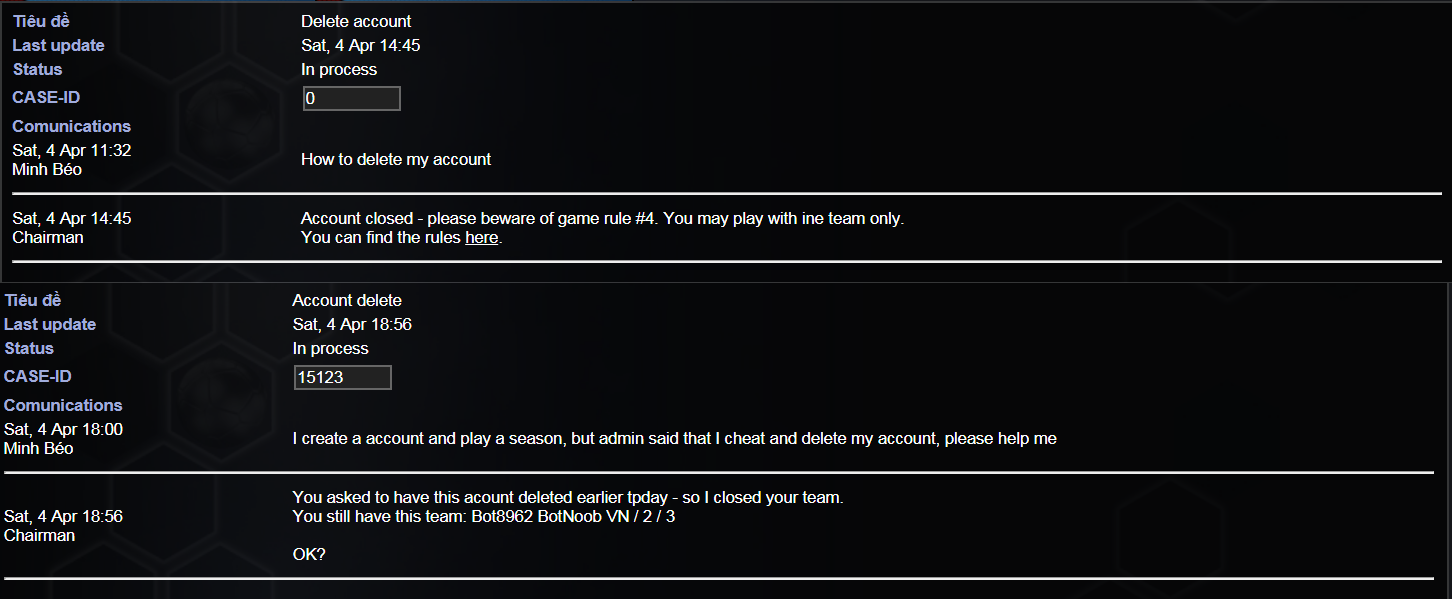Click the Comunications heading above "Sat, 4 Apr 11:32"
This screenshot has height=602, width=1452.
(x=71, y=126)
